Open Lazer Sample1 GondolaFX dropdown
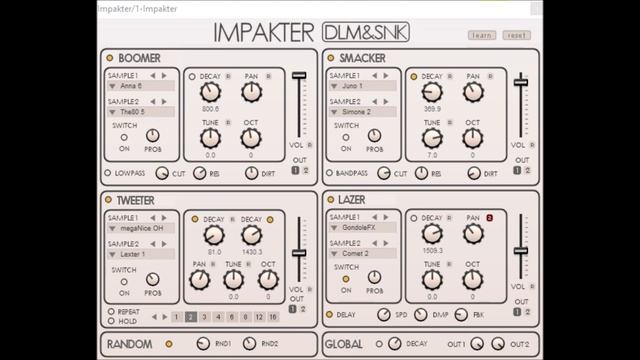 [x=362, y=228]
